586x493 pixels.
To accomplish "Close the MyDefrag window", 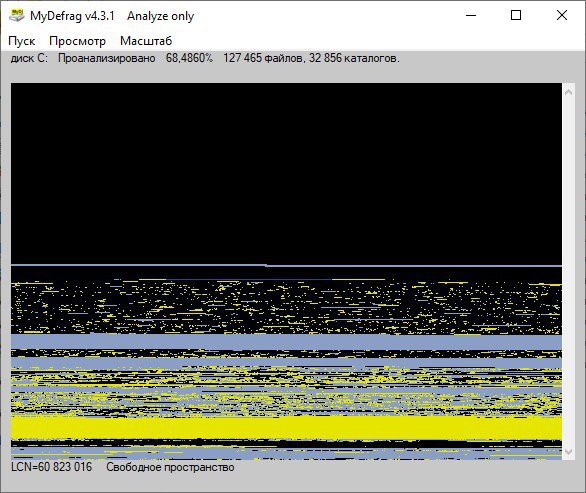I will click(562, 15).
